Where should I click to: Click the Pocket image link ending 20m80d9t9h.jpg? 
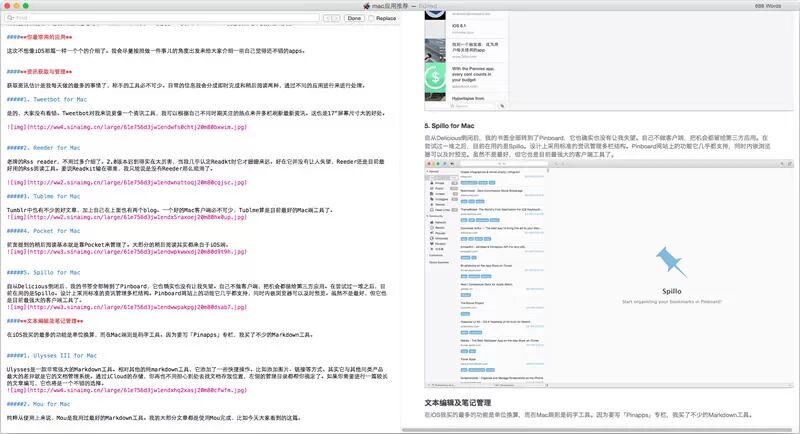pyautogui.click(x=127, y=252)
